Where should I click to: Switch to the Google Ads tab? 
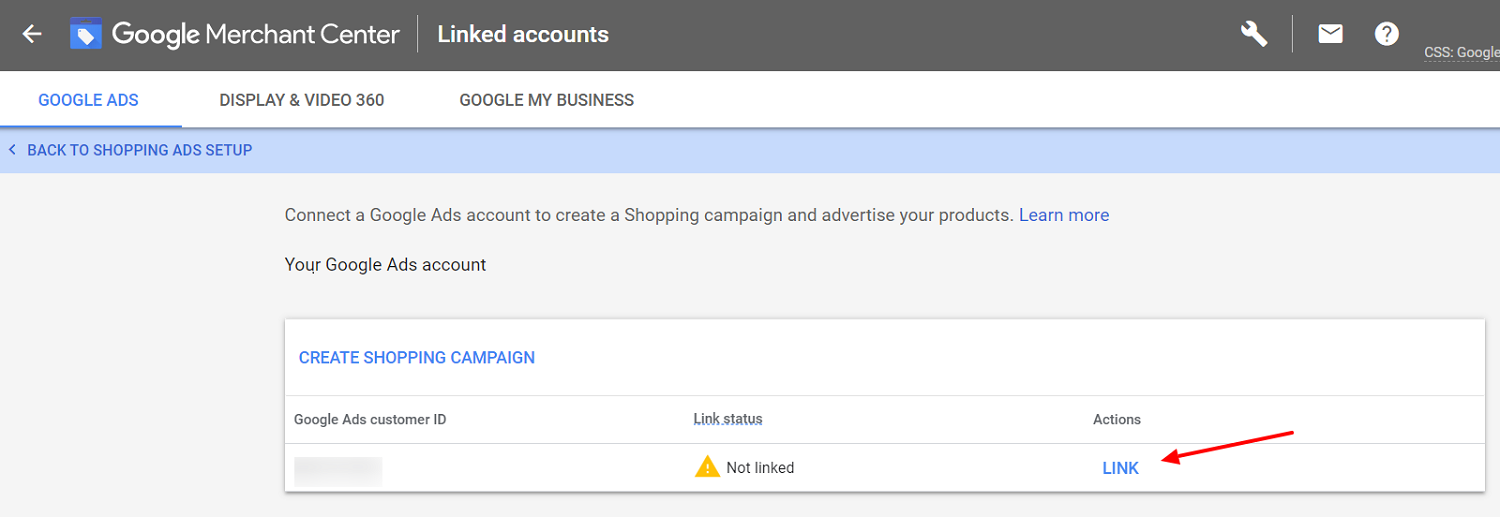click(x=89, y=100)
